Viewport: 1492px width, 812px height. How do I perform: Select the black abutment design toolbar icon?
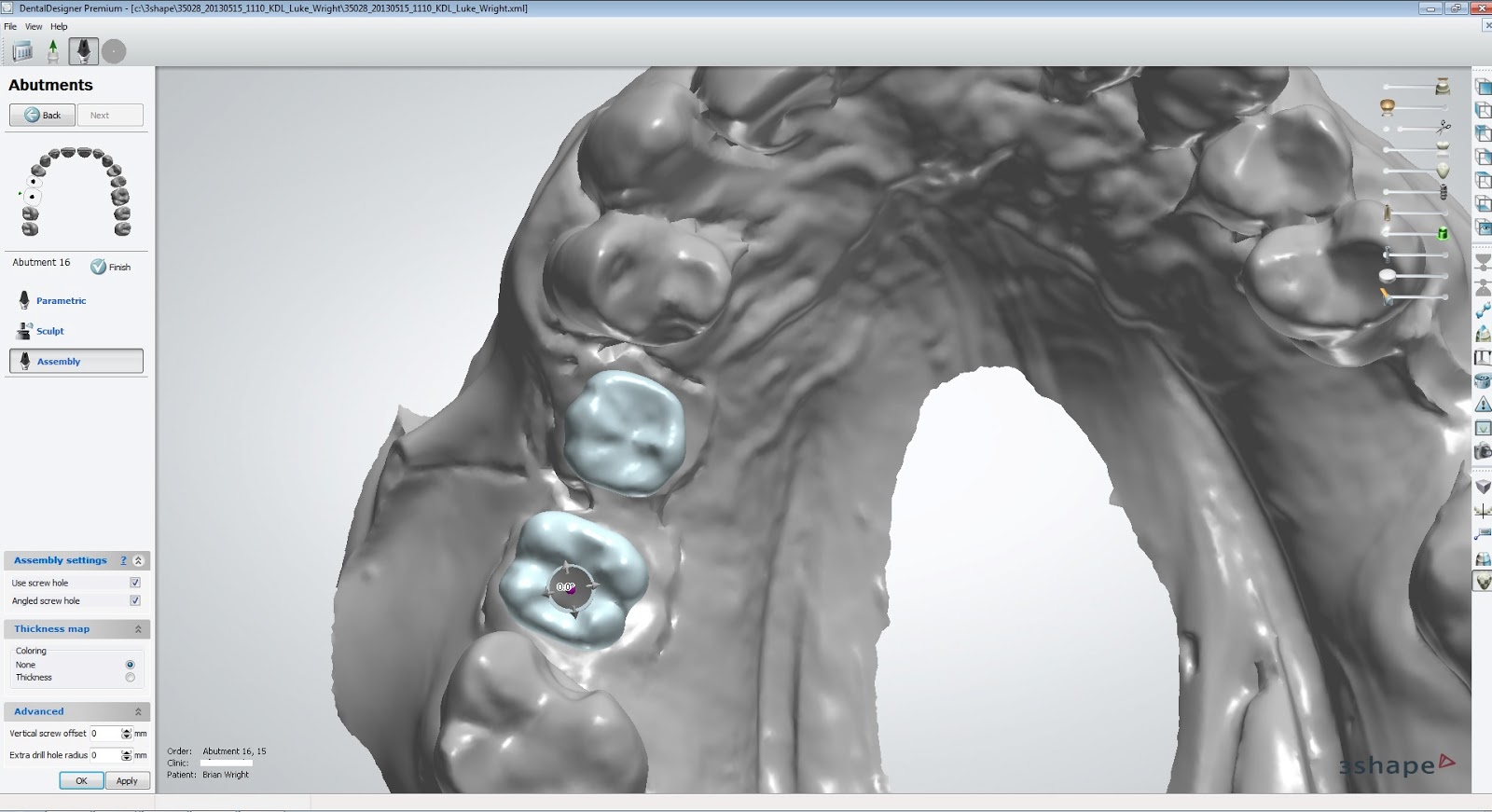click(x=83, y=51)
